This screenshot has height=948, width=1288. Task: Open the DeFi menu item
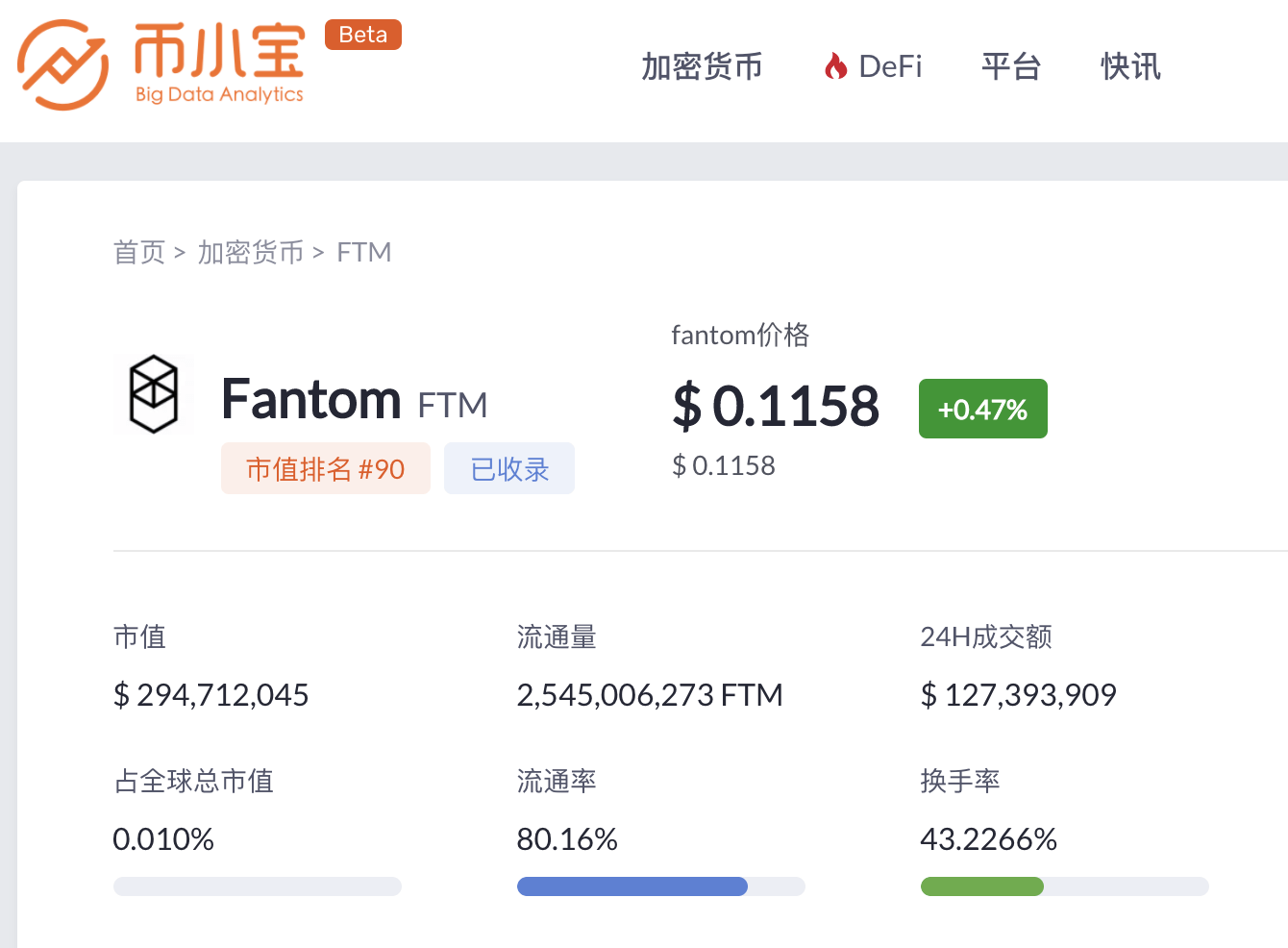[x=890, y=66]
